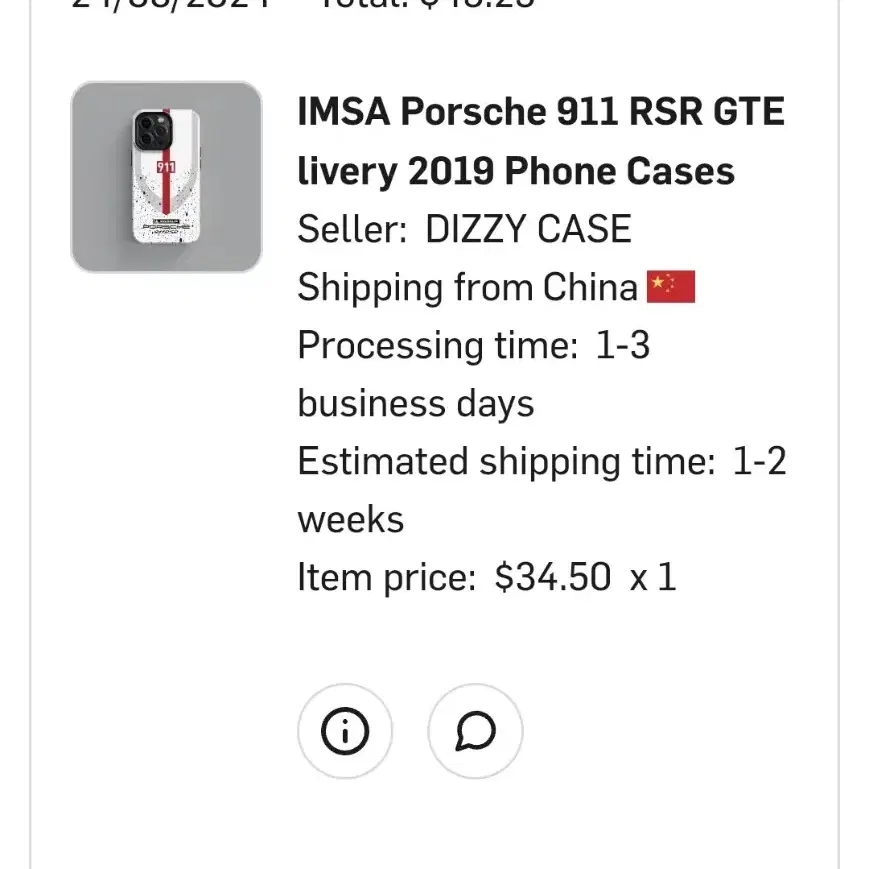Select the 'x 1' quantity text
Image resolution: width=869 pixels, height=869 pixels.
[653, 577]
